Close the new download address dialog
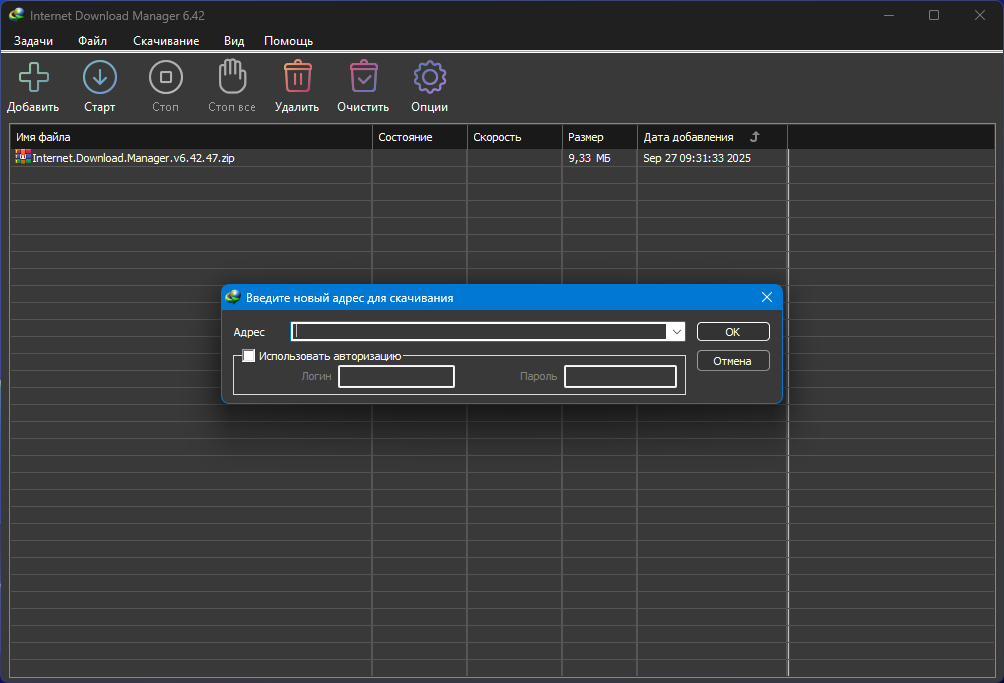The image size is (1004, 683). (767, 298)
